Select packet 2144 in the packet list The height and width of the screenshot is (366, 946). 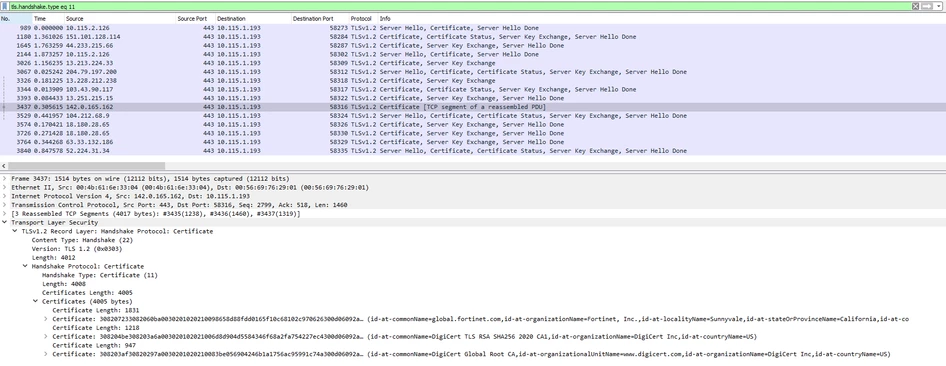click(x=472, y=54)
